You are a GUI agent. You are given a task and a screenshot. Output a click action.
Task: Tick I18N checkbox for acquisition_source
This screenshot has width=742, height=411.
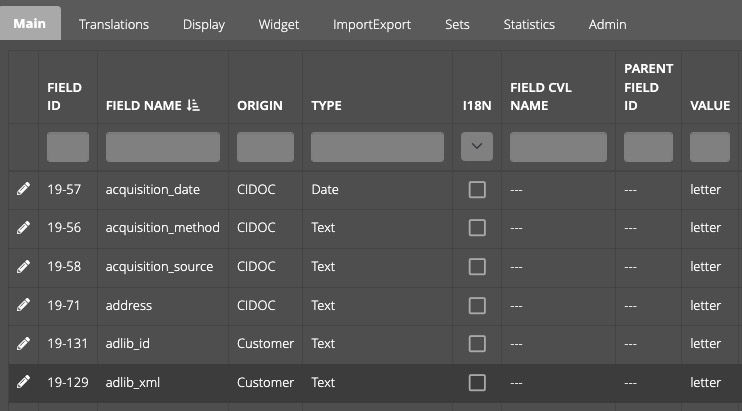pyautogui.click(x=477, y=267)
